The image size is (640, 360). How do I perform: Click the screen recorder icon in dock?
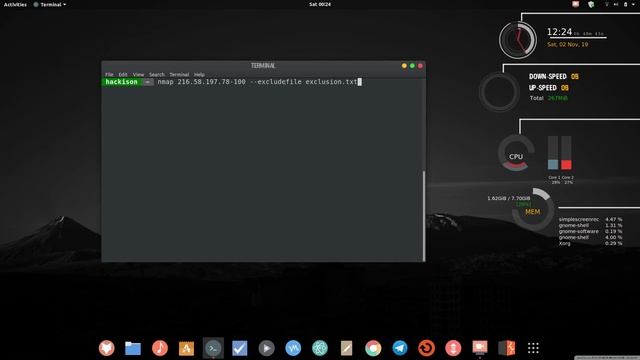tap(480, 347)
